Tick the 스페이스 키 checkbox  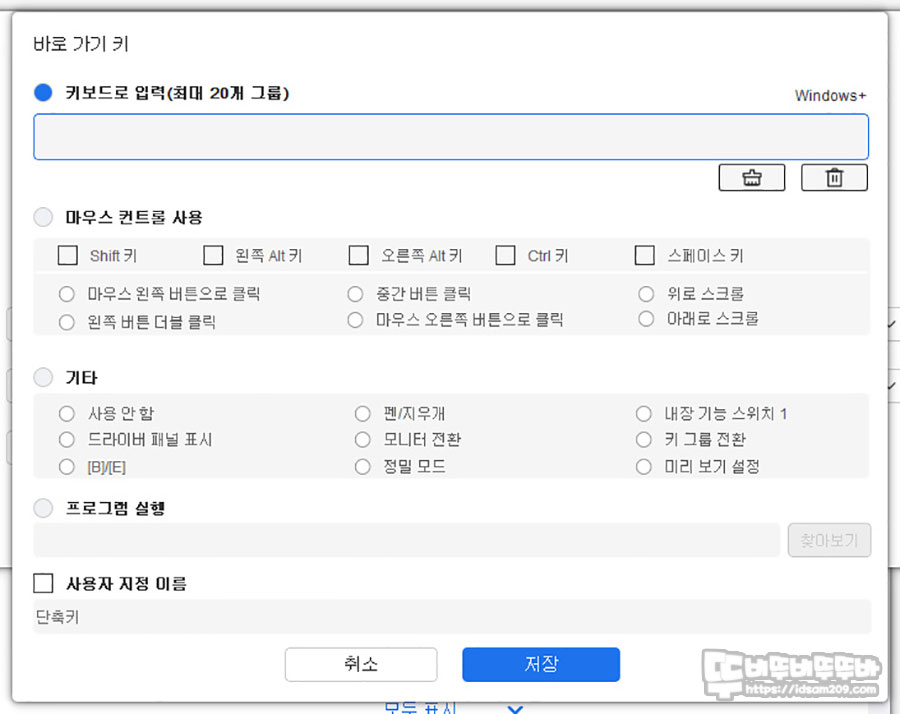point(645,255)
